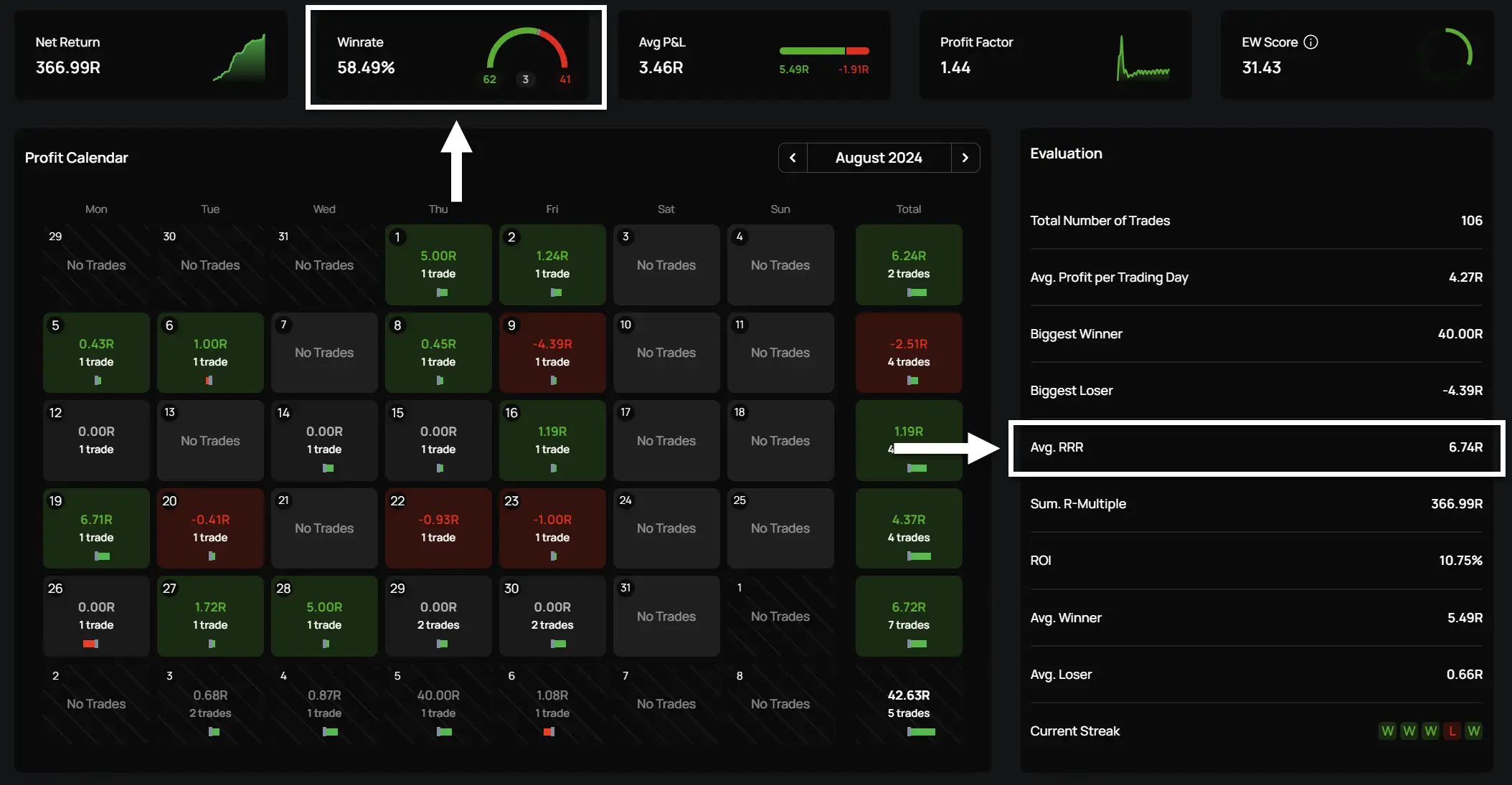Image resolution: width=1512 pixels, height=785 pixels.
Task: Open the August 2024 month selector
Action: (879, 157)
